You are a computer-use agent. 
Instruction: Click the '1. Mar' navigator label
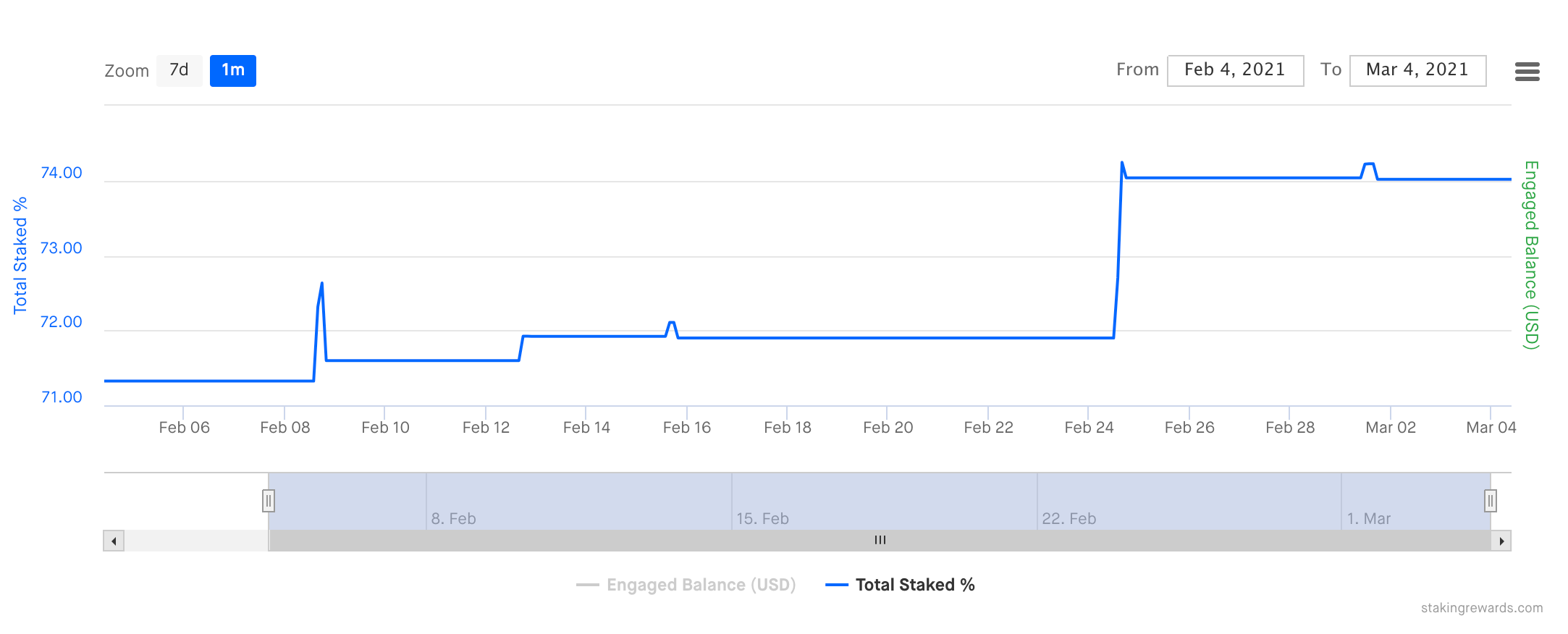click(x=1368, y=519)
